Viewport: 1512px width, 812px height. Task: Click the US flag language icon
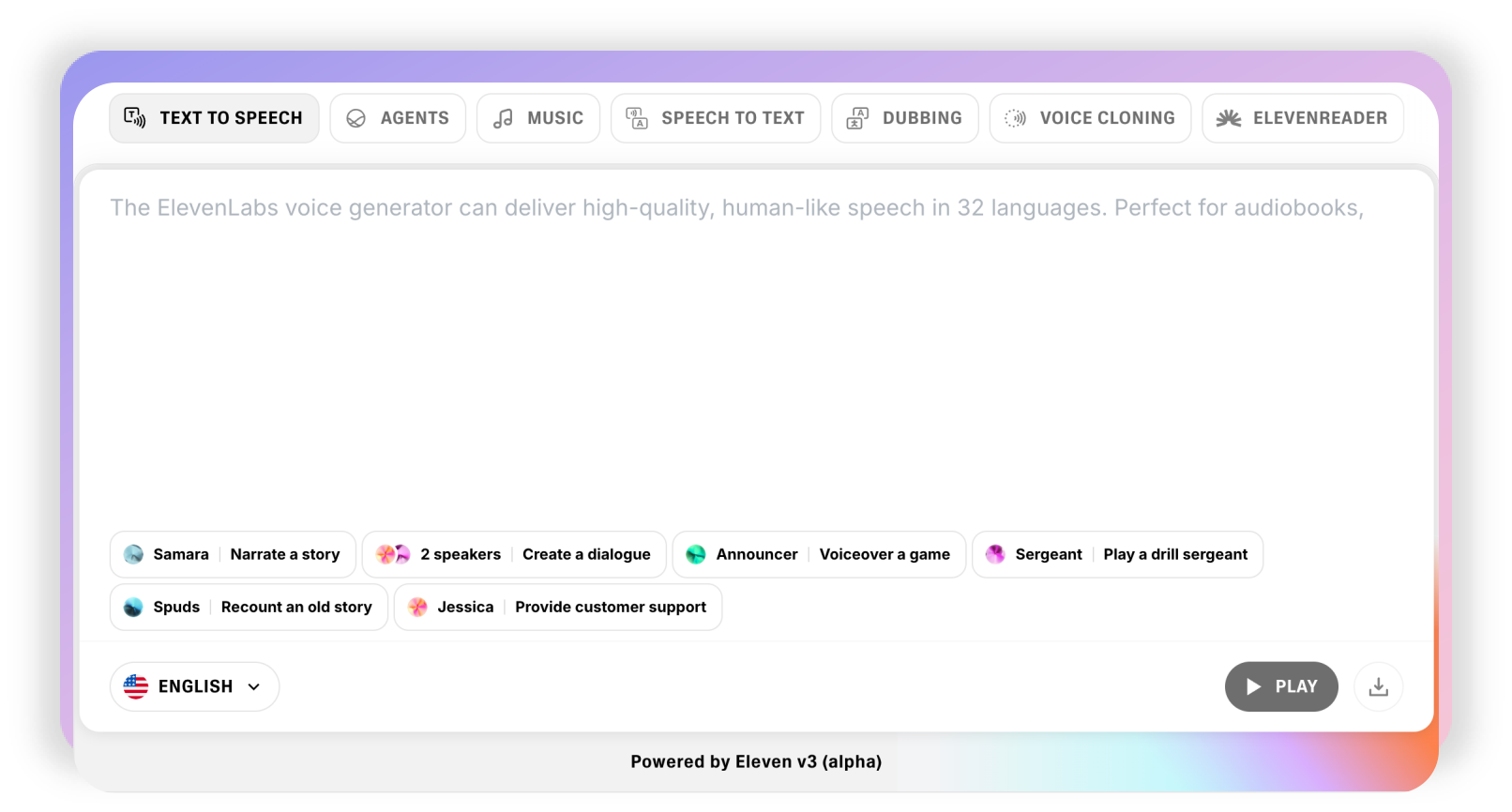(x=136, y=686)
